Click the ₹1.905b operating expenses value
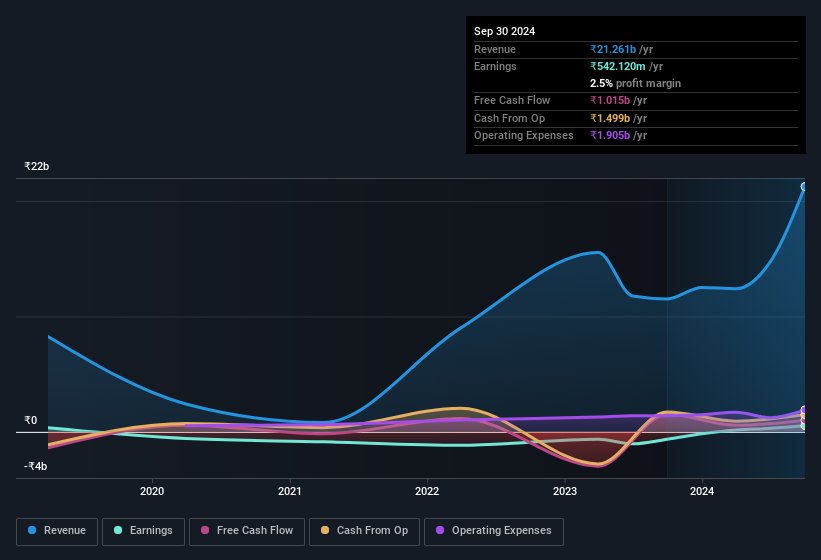Image resolution: width=821 pixels, height=560 pixels. (x=609, y=135)
